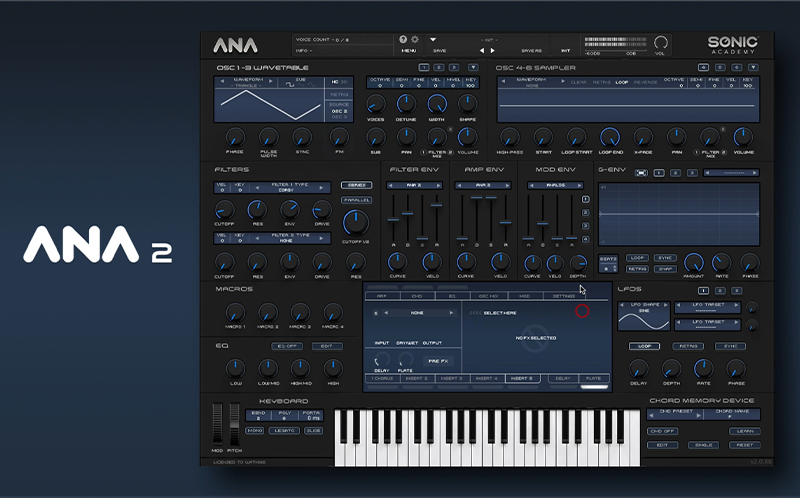Adjust the Amp Env release slider
Screen dimensions: 800x498
(505, 222)
